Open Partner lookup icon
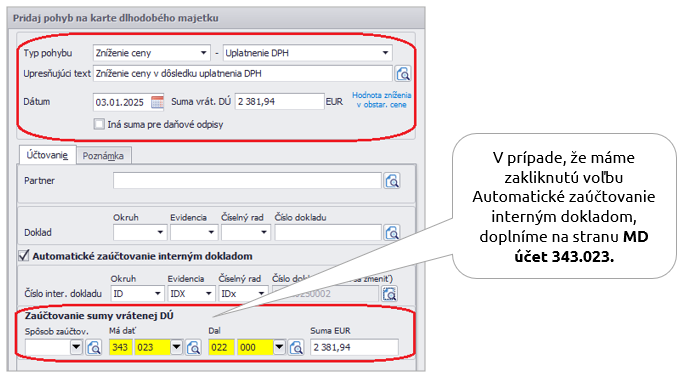The width and height of the screenshot is (681, 375). coord(392,181)
